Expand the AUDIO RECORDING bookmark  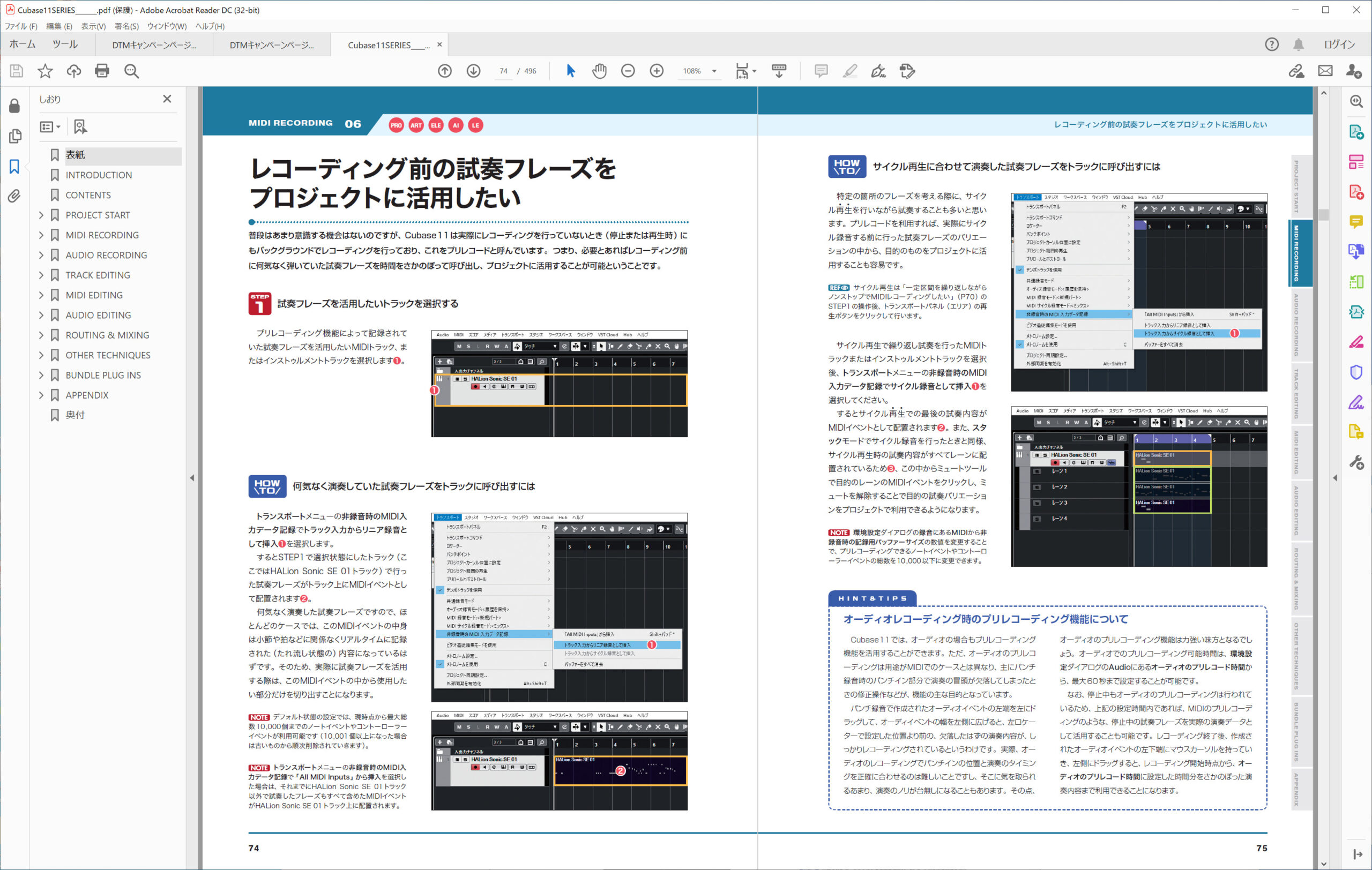tap(41, 255)
